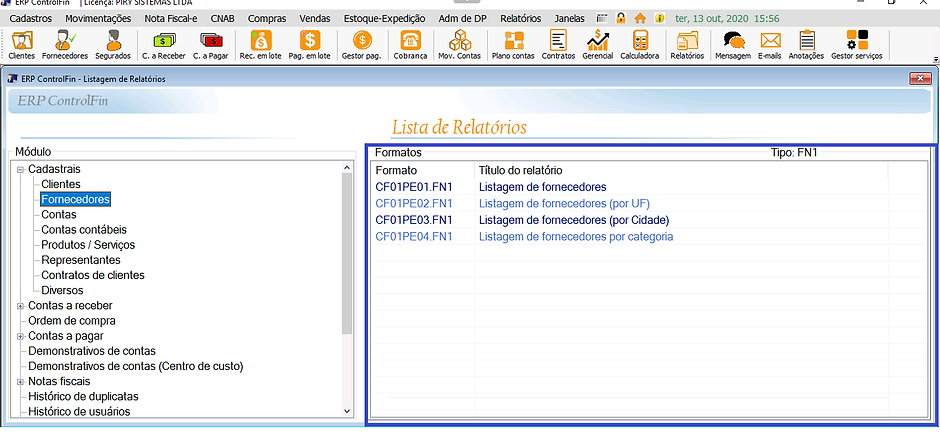Open the Relatórios menu
Viewport: 940px width, 445px height.
[x=520, y=19]
